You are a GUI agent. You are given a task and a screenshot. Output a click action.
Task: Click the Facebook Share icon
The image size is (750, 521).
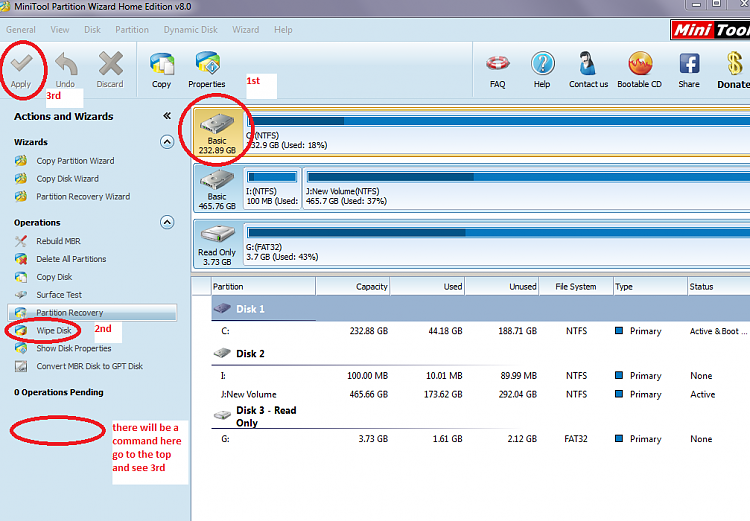coord(689,63)
